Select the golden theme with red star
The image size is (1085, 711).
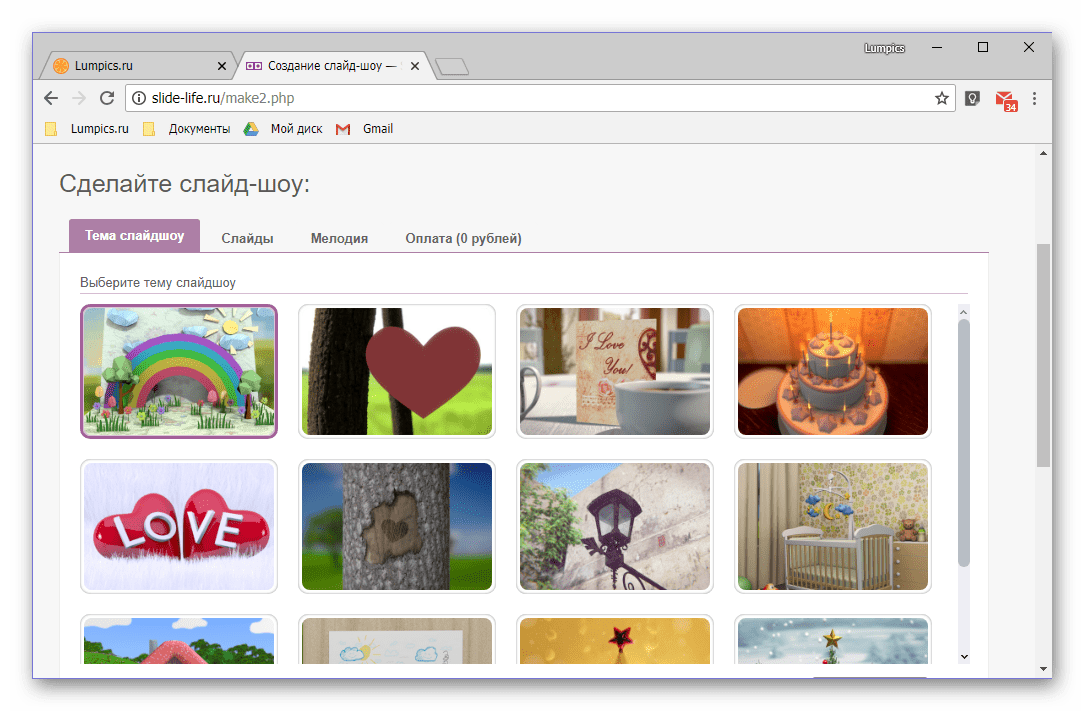[615, 640]
